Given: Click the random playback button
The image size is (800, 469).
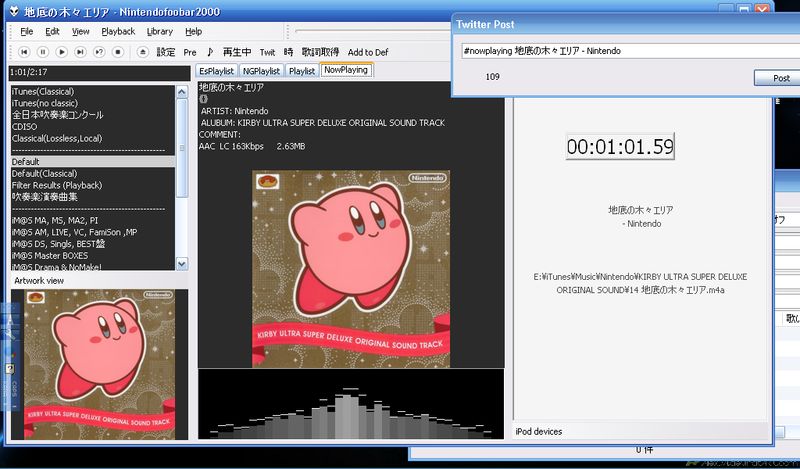Looking at the screenshot, I should tap(99, 52).
